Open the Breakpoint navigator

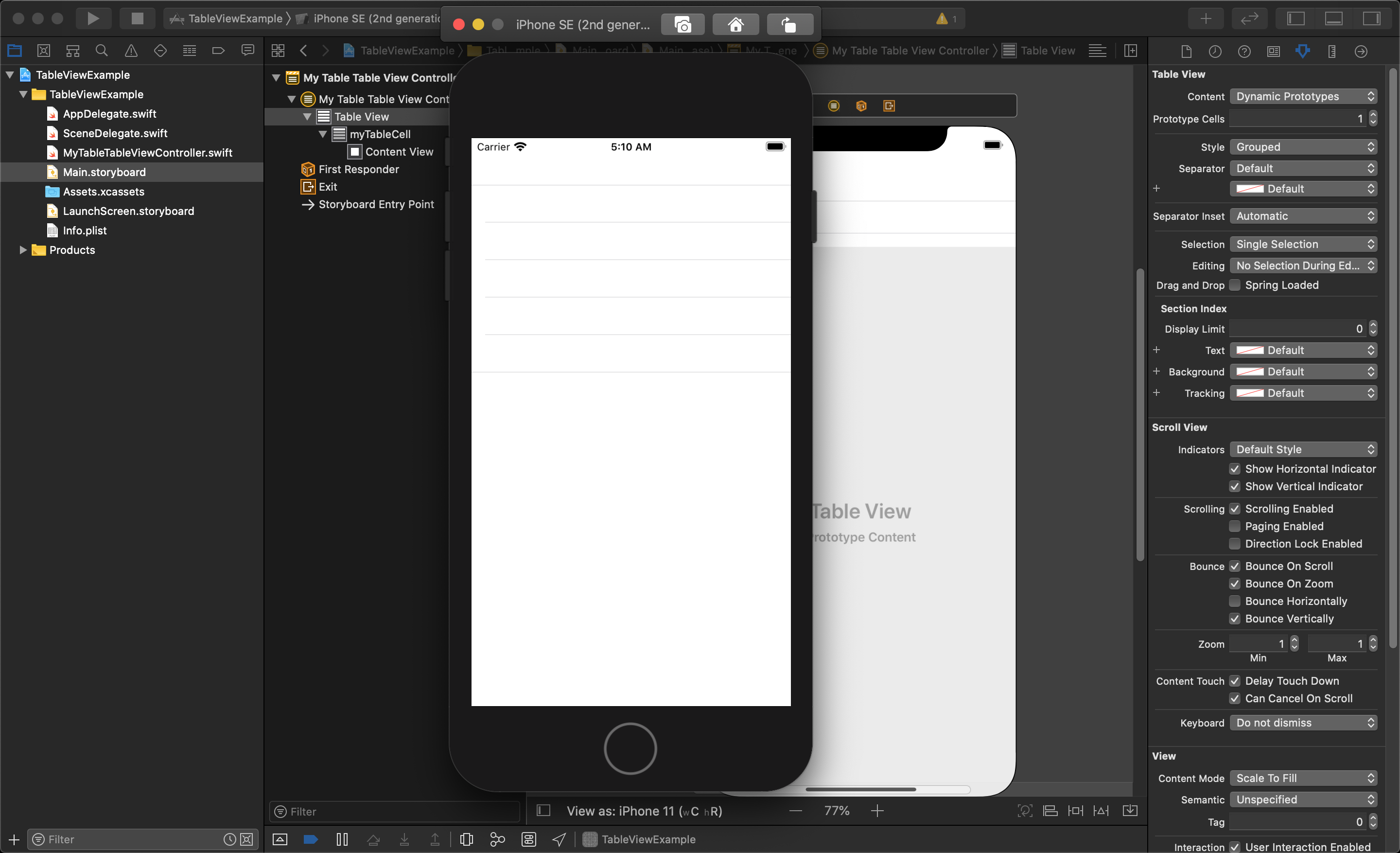(x=218, y=51)
